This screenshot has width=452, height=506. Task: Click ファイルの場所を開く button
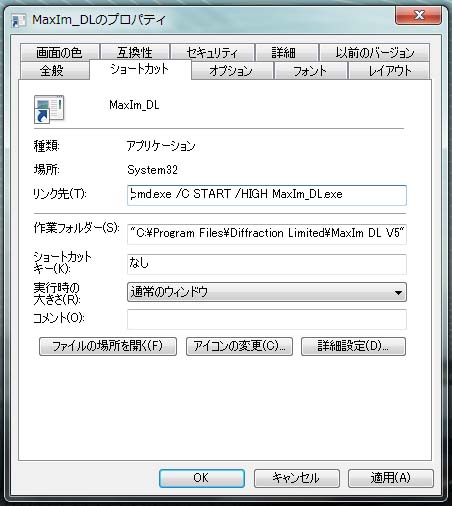[x=108, y=346]
